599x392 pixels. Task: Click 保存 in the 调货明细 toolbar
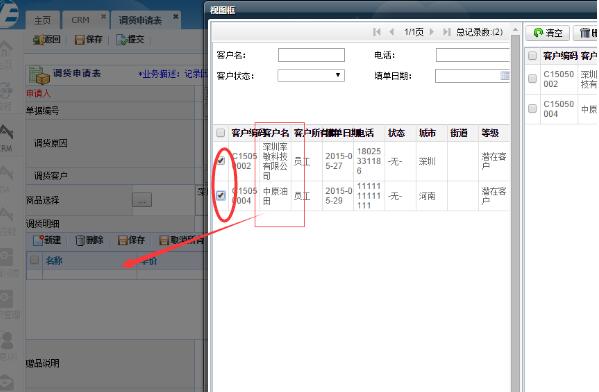pyautogui.click(x=131, y=240)
